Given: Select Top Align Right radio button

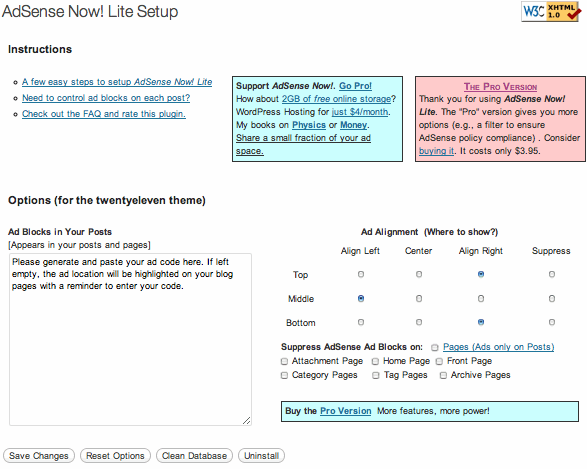Looking at the screenshot, I should click(481, 274).
